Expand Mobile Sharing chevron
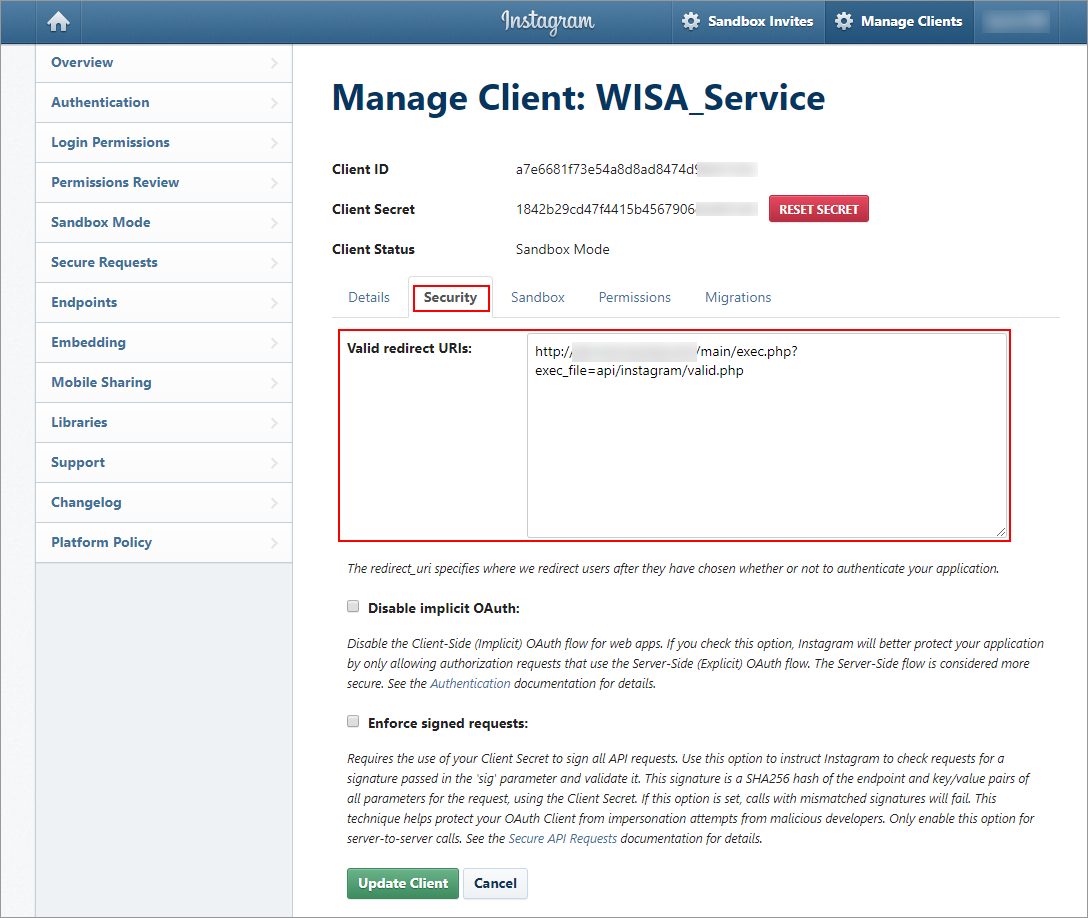Image resolution: width=1088 pixels, height=918 pixels. coord(274,383)
